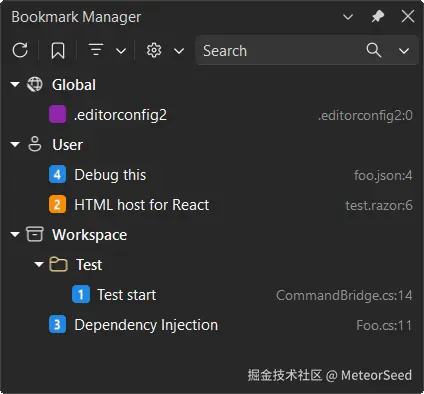
Task: Click the archive box icon beside Workspace
Action: click(35, 234)
